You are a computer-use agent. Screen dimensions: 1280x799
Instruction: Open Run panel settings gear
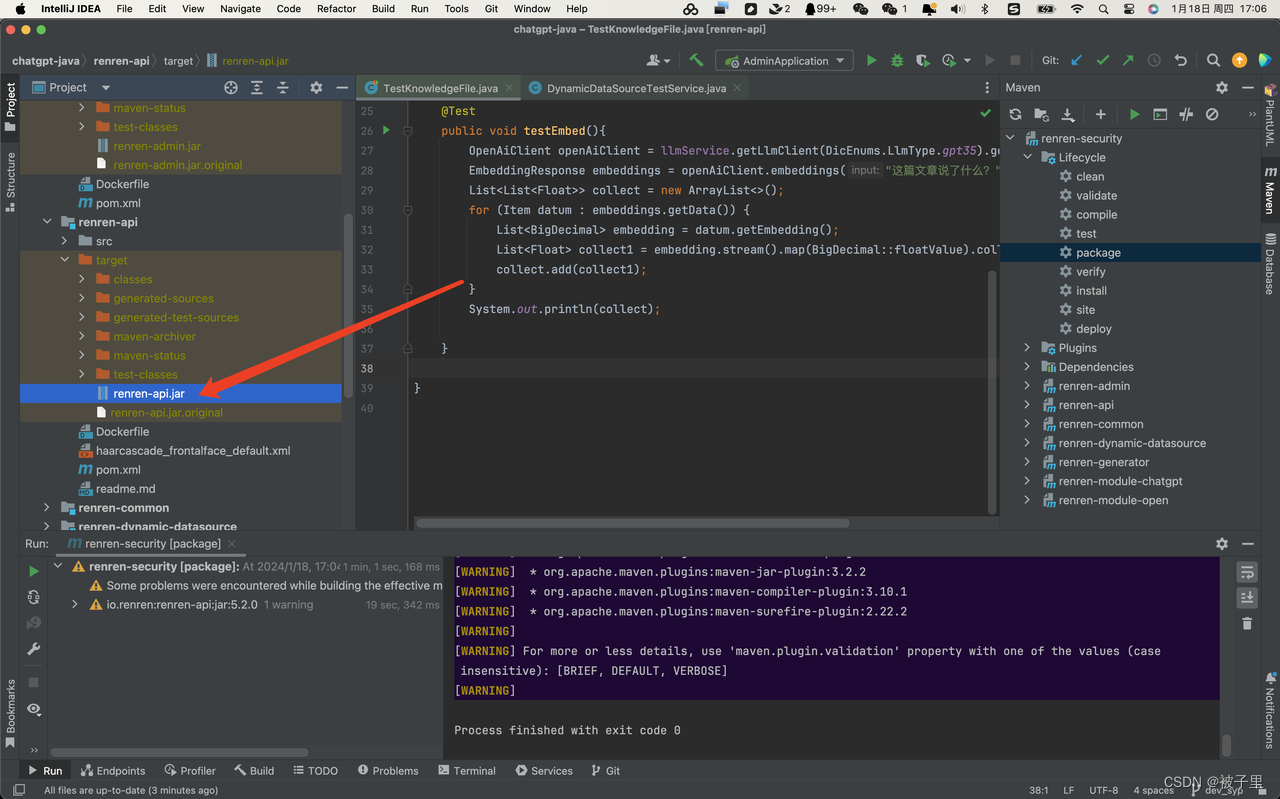1222,543
